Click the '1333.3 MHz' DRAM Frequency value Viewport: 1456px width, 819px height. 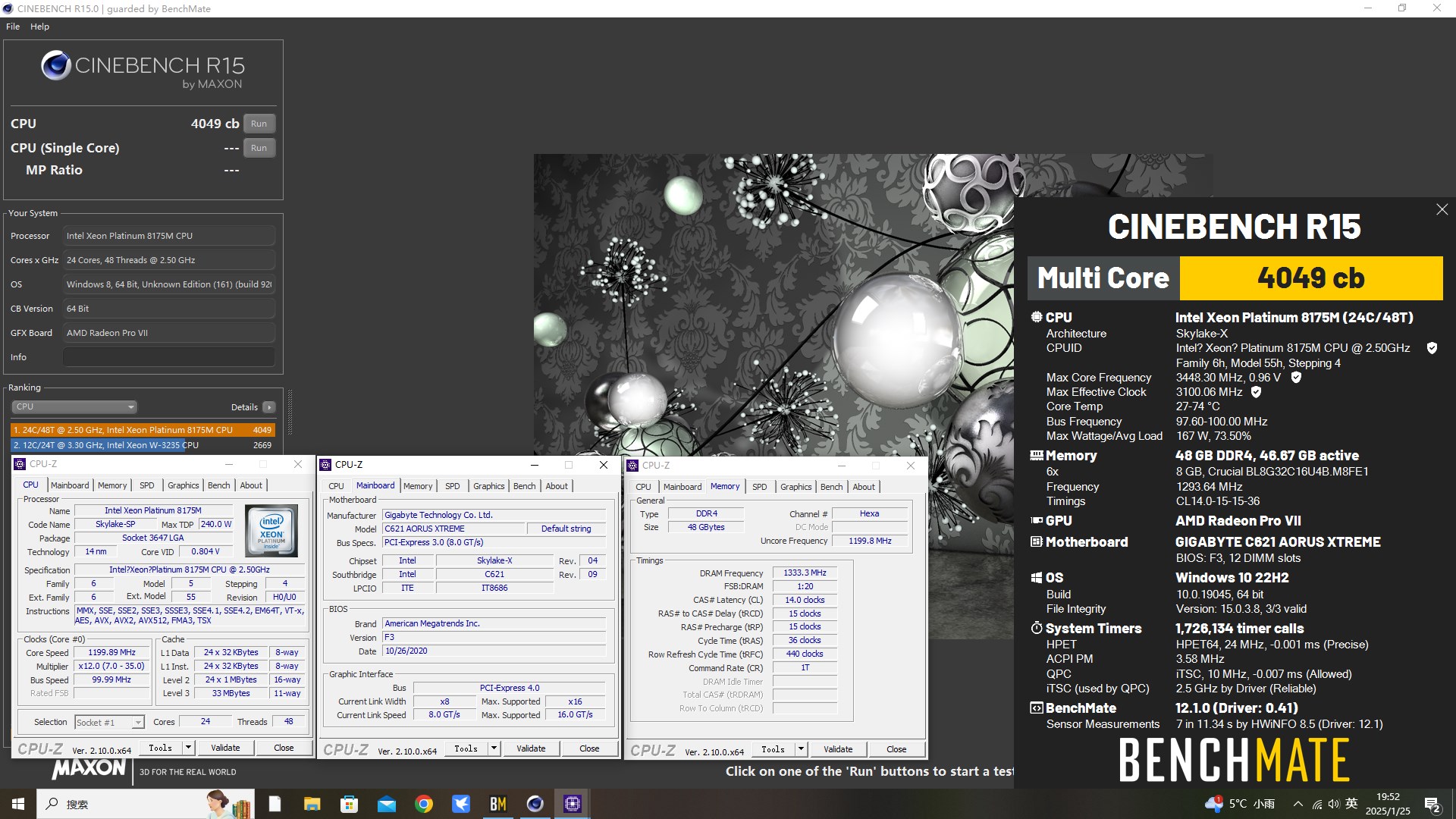click(805, 573)
